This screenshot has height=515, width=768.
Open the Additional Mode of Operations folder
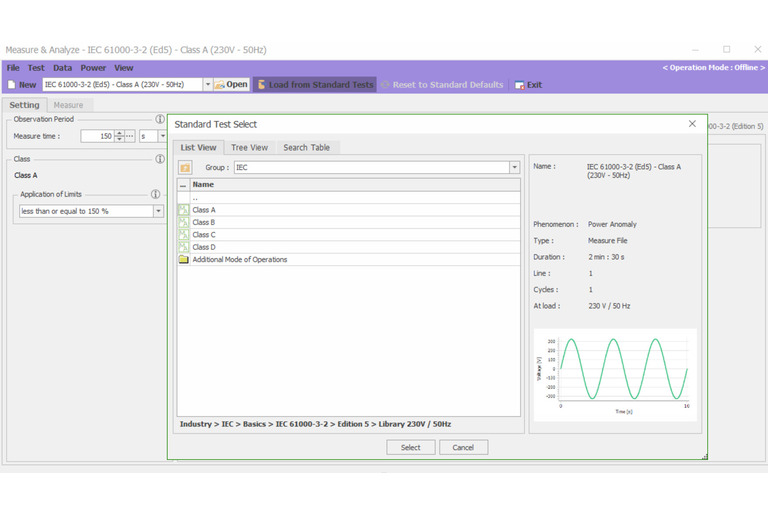[349, 260]
